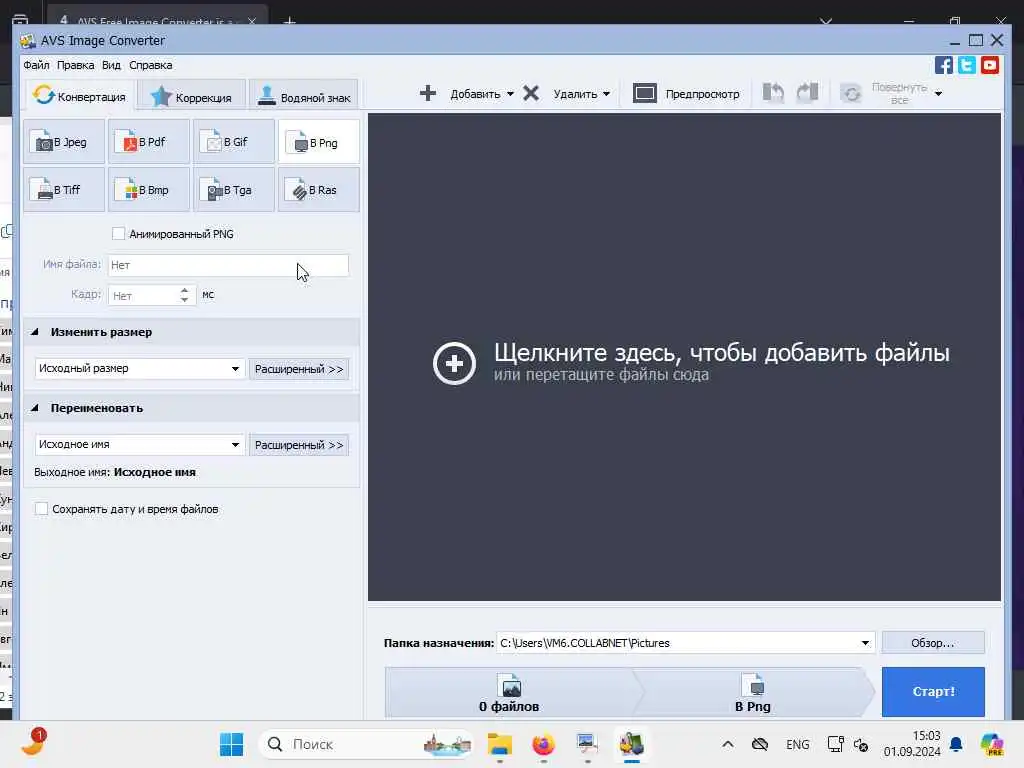Open the Twitter page icon
Screen dimensions: 1024x768
pyautogui.click(x=967, y=65)
